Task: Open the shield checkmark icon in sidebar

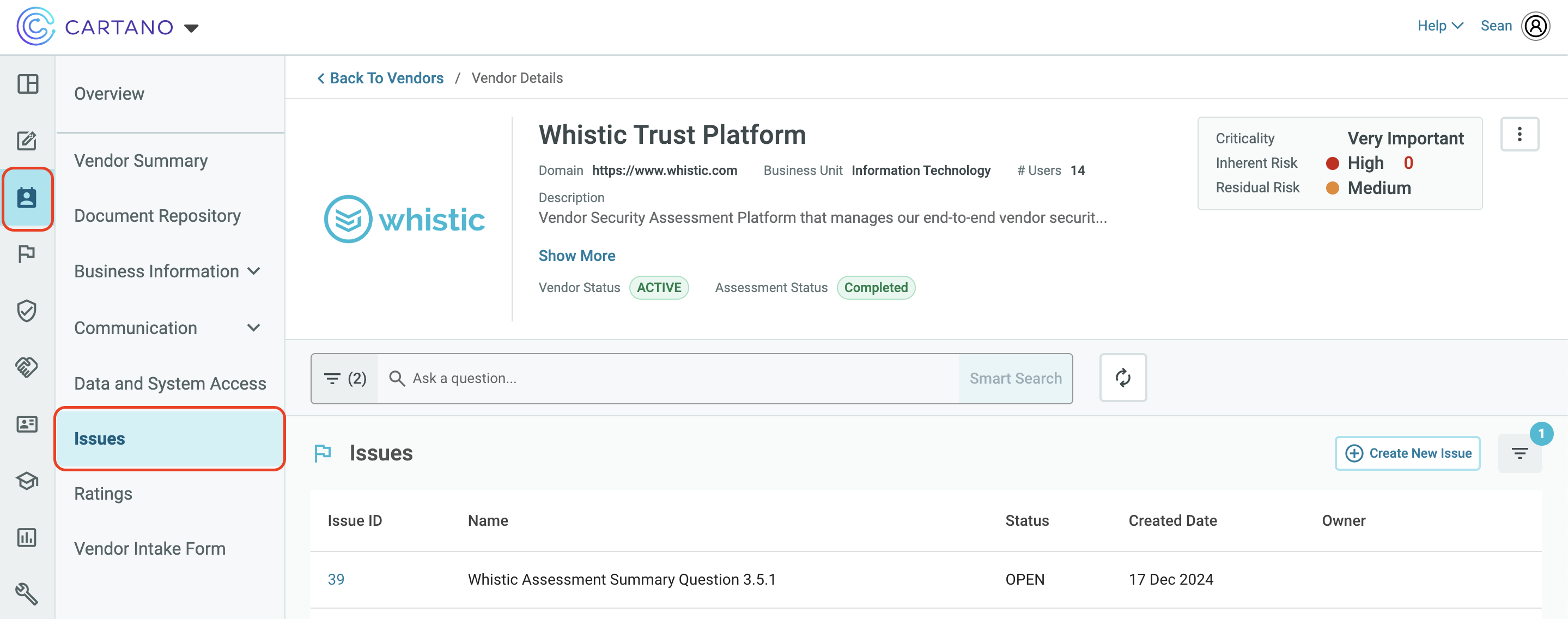Action: (27, 311)
